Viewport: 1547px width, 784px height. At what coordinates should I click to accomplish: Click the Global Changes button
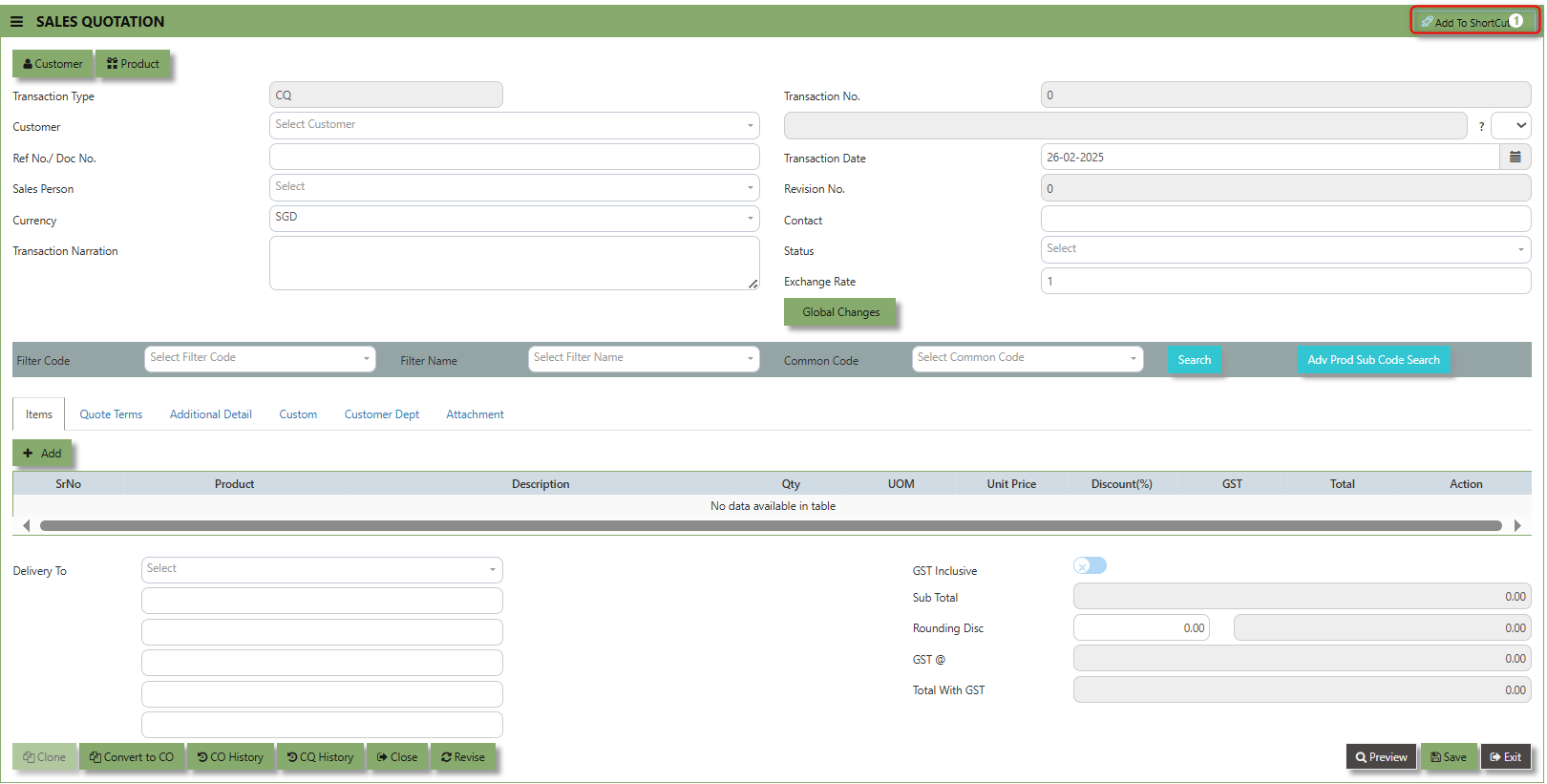coord(839,312)
